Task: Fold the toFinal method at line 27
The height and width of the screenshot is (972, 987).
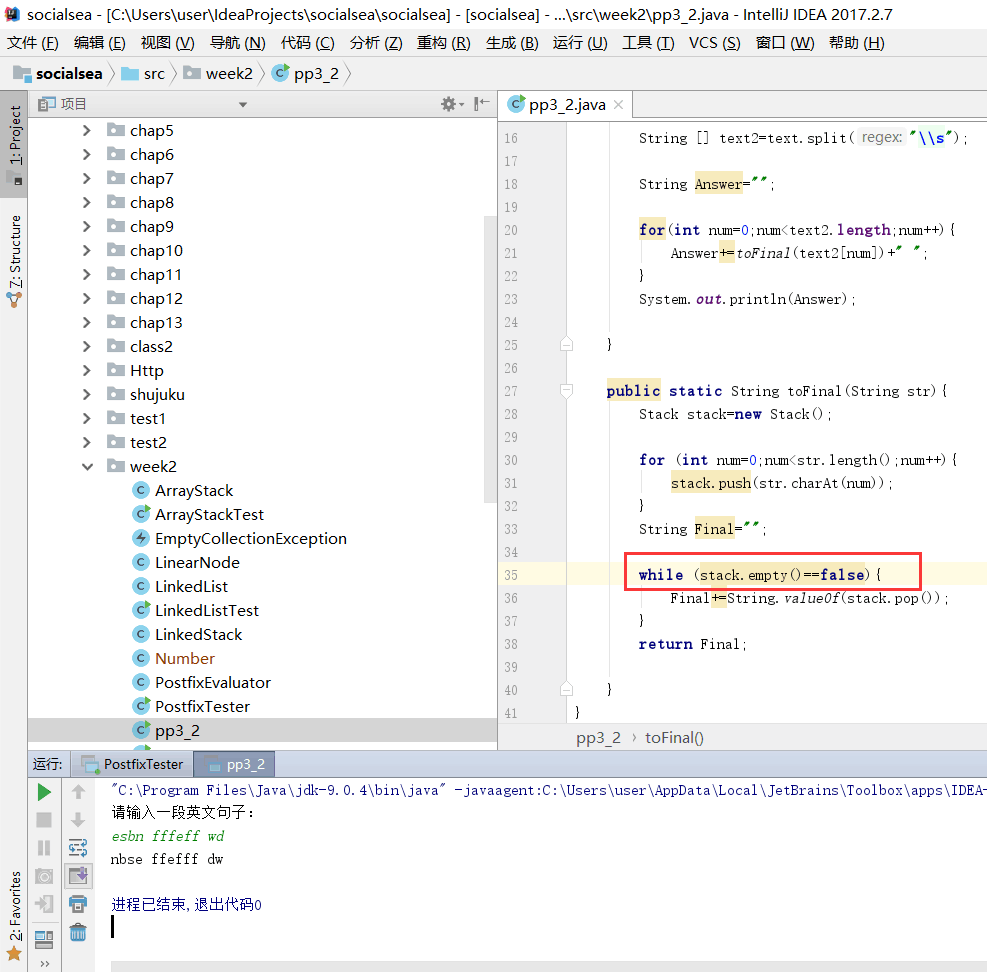Action: point(566,391)
